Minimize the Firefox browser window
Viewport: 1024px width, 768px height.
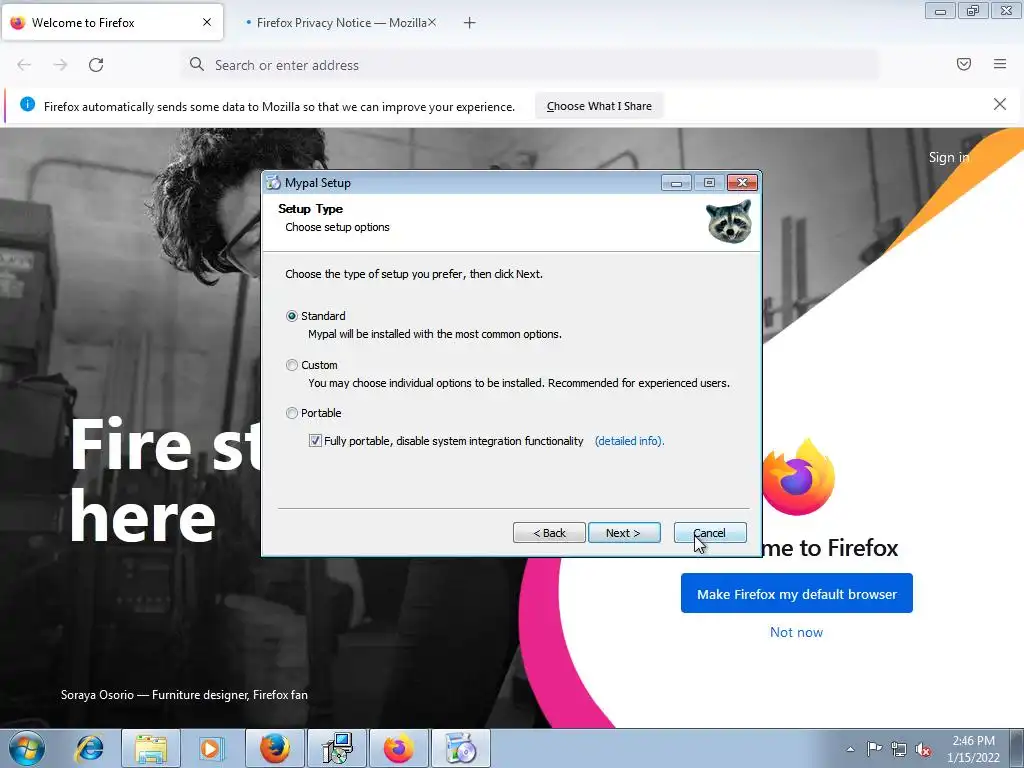tap(940, 10)
